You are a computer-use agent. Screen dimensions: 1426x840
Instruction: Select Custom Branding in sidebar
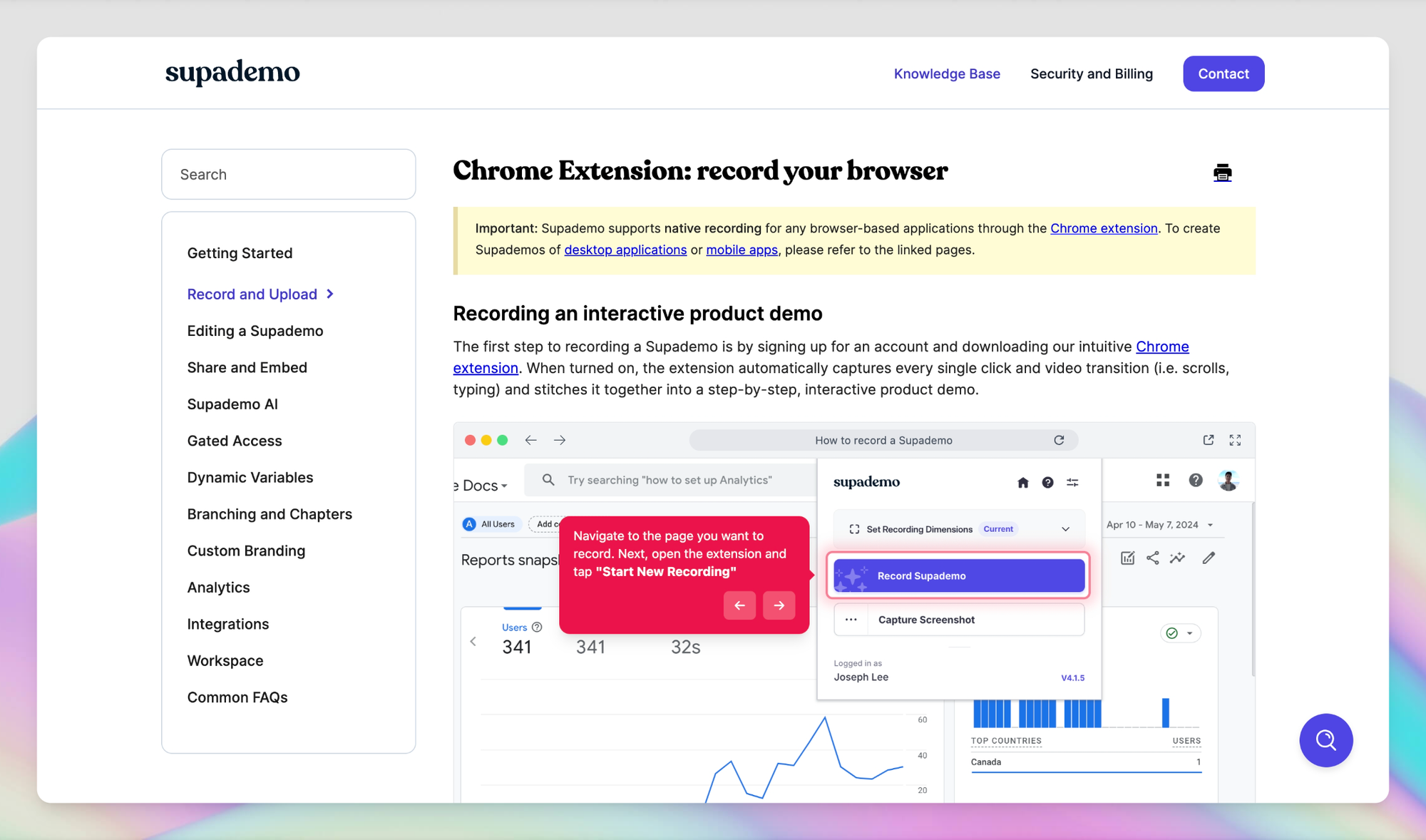(x=246, y=550)
